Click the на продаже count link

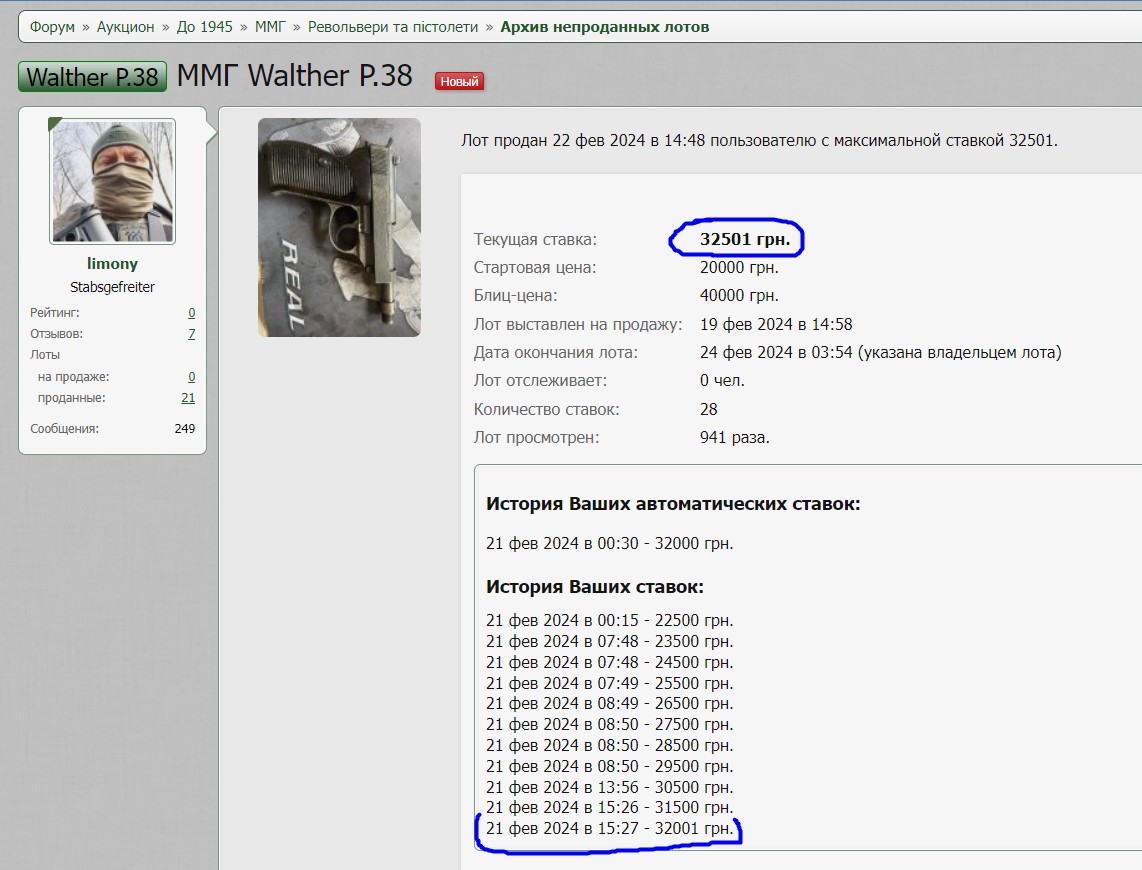coord(191,377)
